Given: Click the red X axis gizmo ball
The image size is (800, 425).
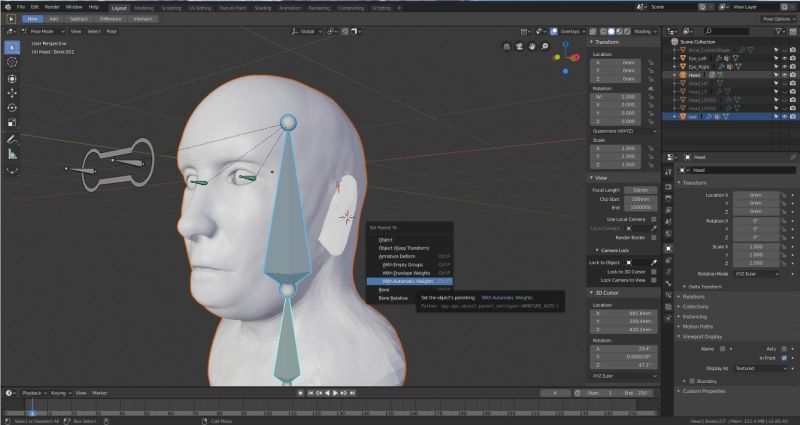Looking at the screenshot, I should point(576,57).
